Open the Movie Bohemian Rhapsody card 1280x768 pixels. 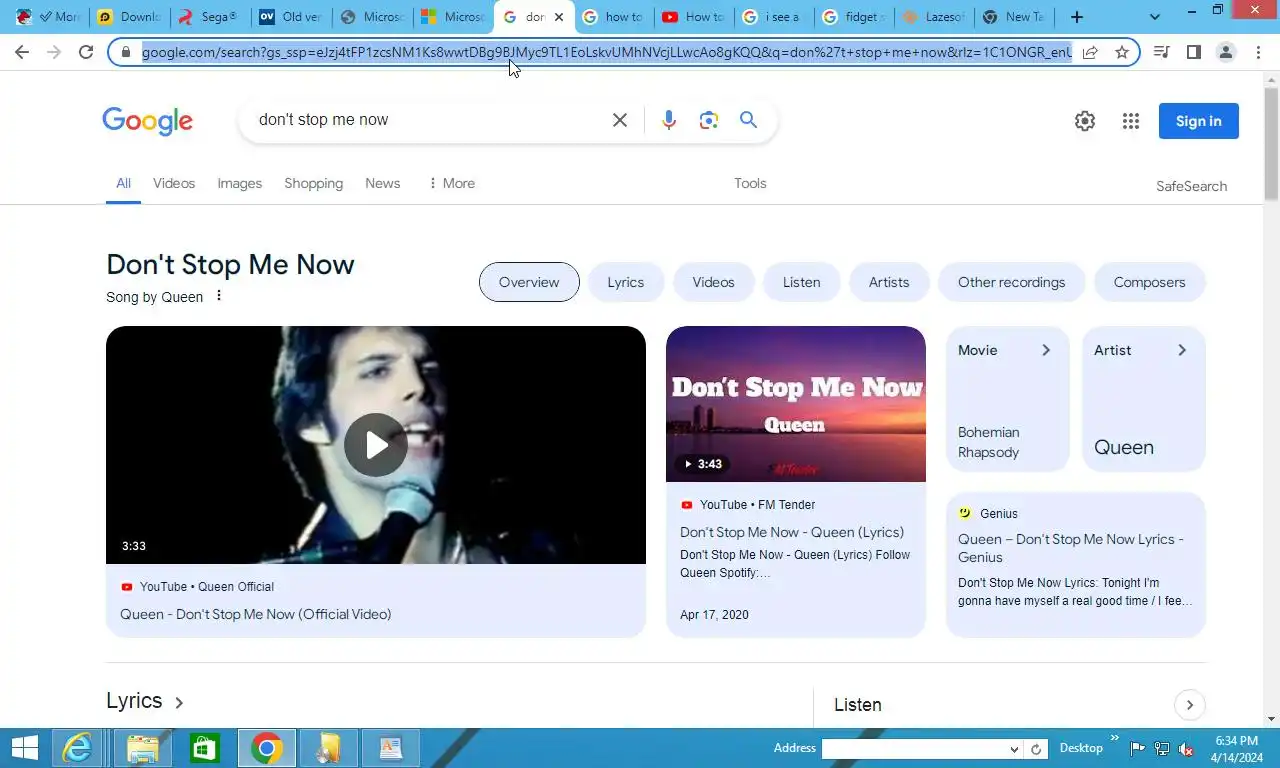tap(1008, 399)
